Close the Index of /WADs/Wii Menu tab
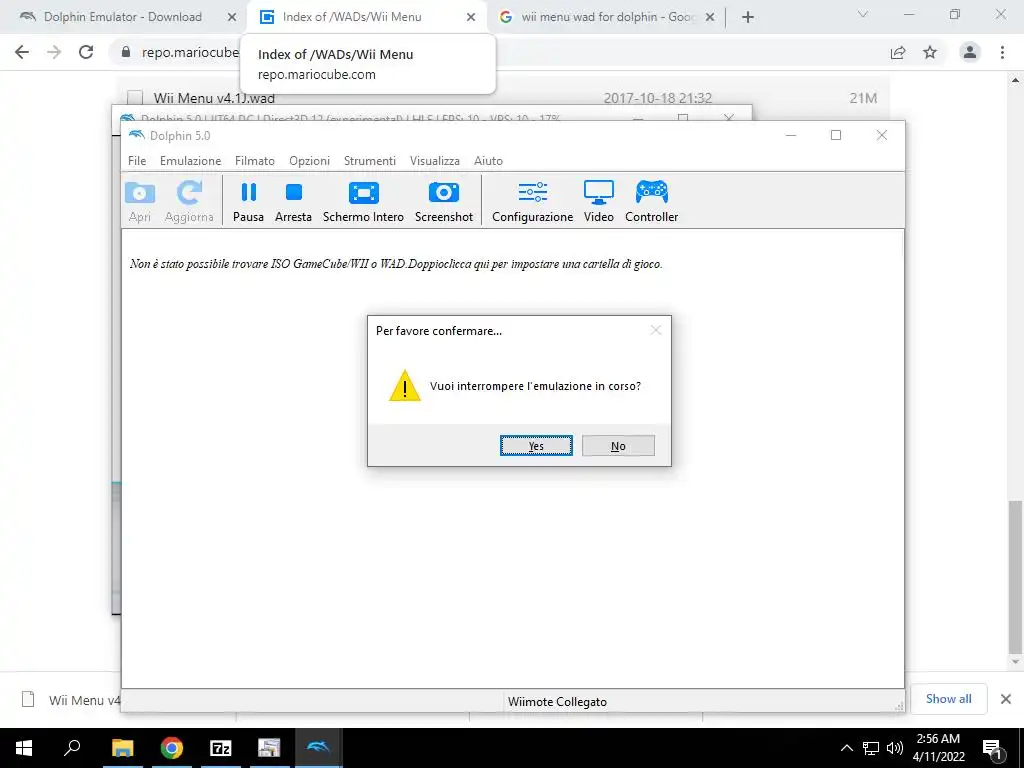This screenshot has height=768, width=1024. (x=471, y=17)
